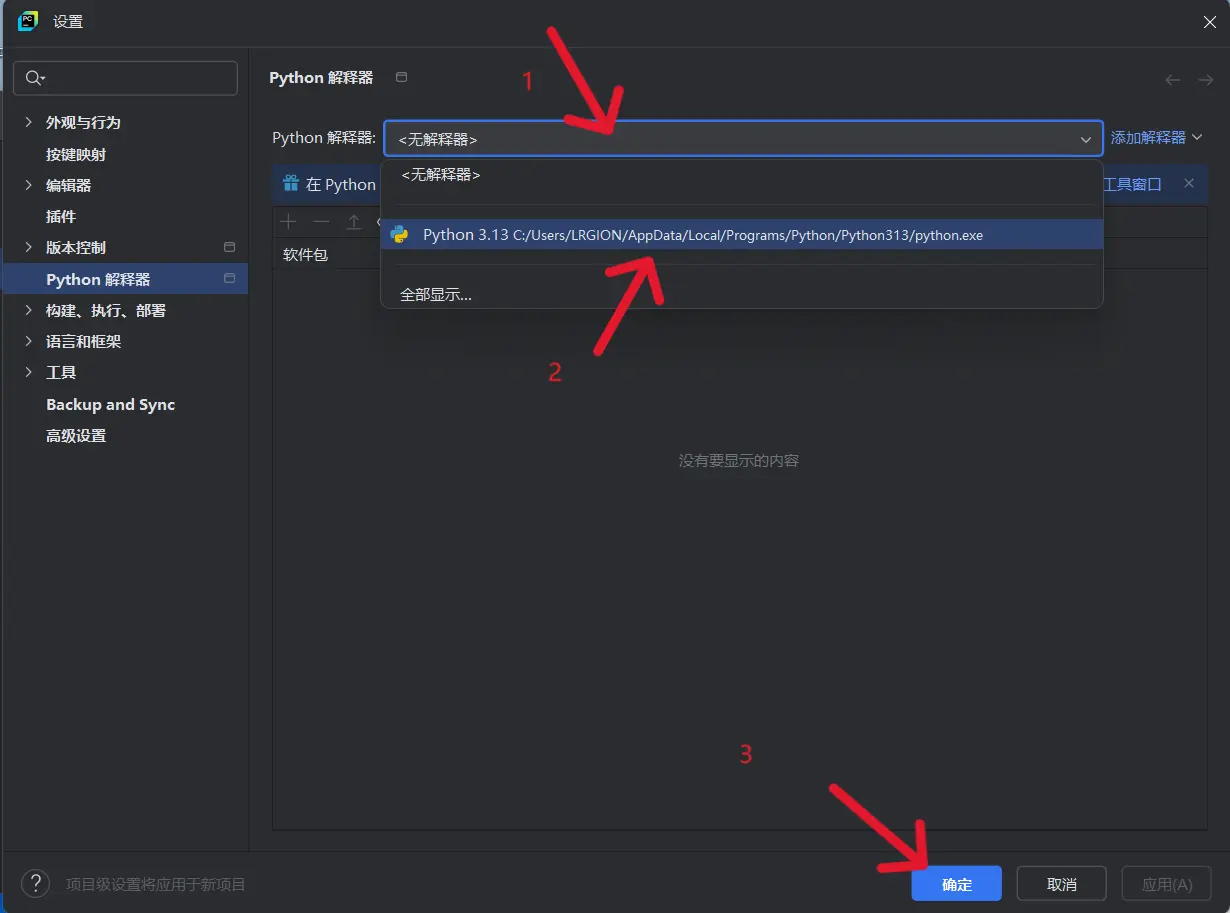Click the settings search input field
The image size is (1230, 913).
[x=135, y=78]
